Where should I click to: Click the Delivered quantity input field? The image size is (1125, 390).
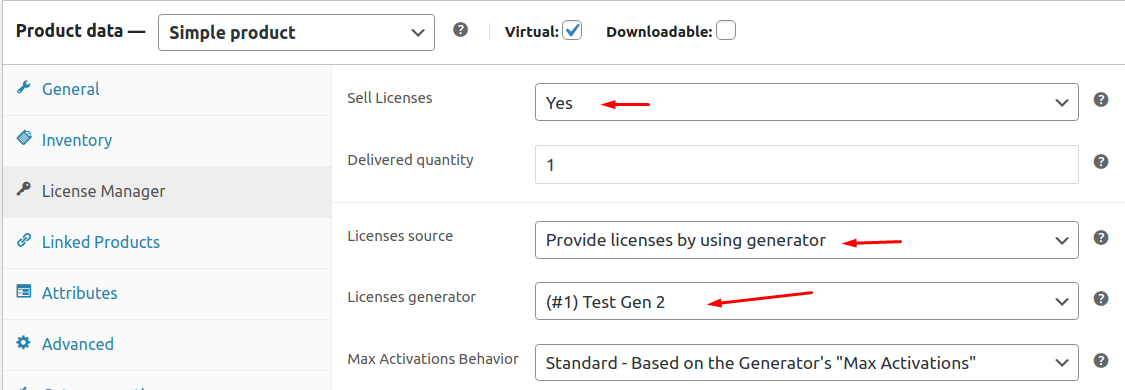(x=806, y=165)
